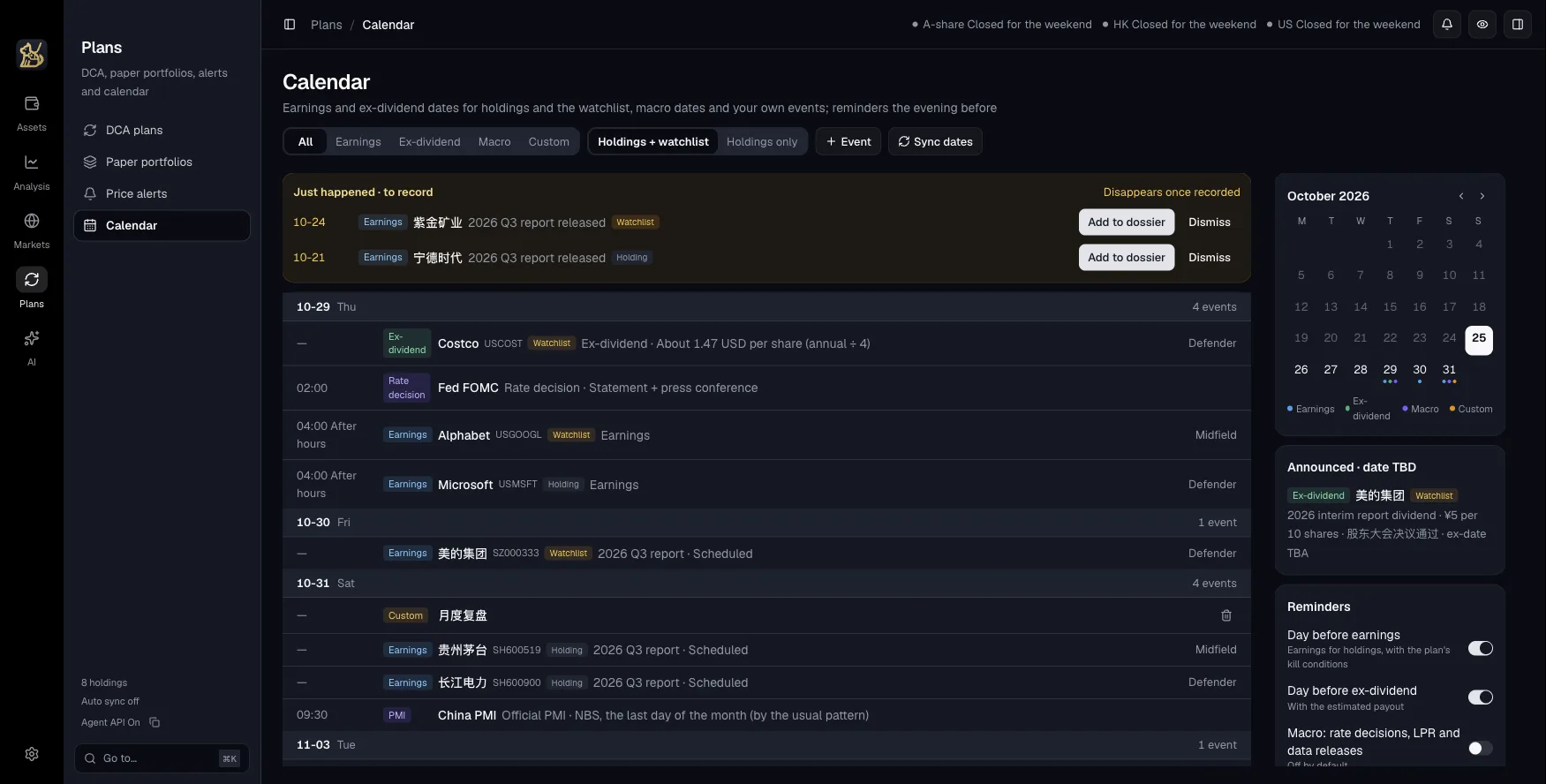Open the Costco ex-dividend event row
The image size is (1546, 784).
pyautogui.click(x=766, y=343)
